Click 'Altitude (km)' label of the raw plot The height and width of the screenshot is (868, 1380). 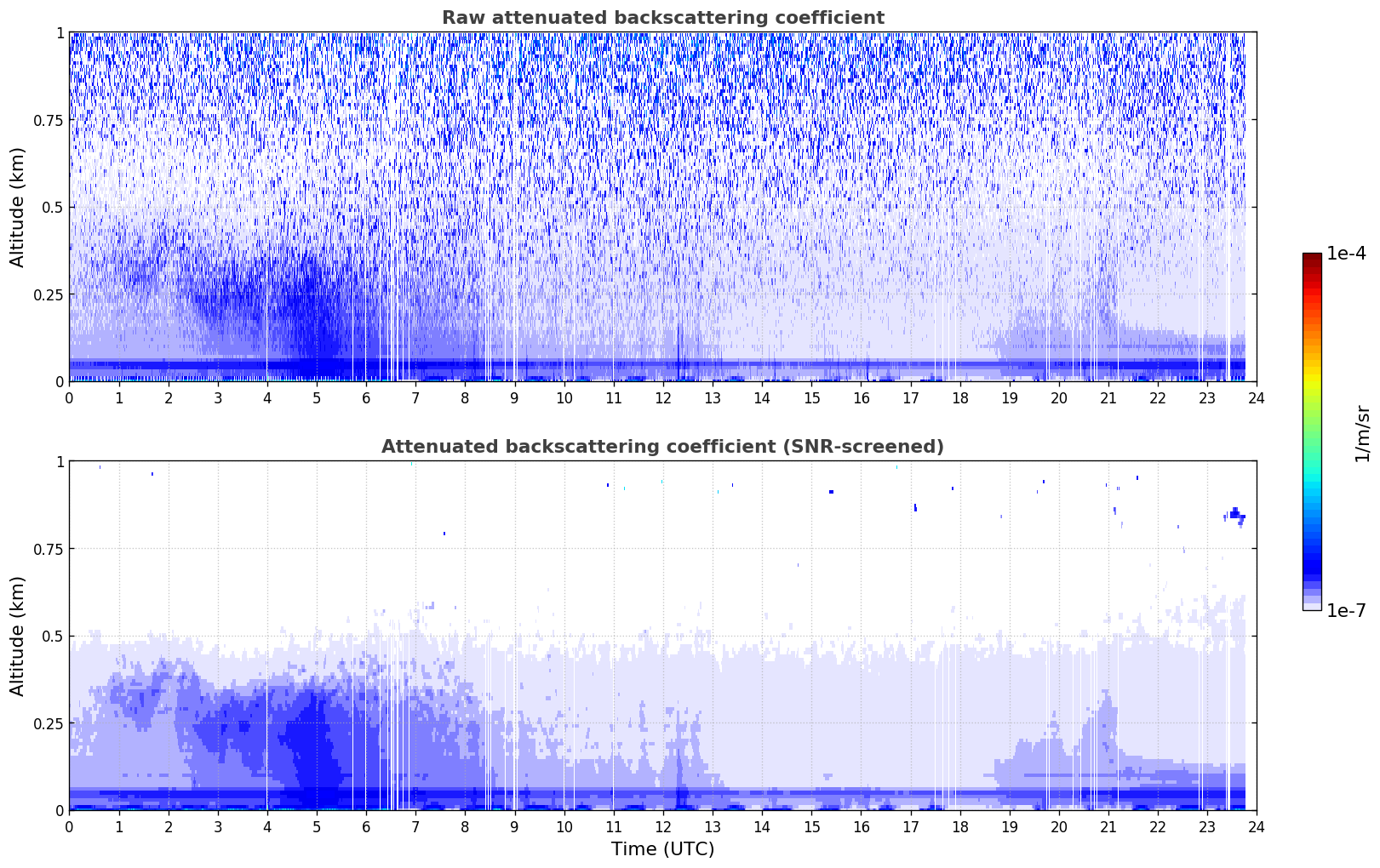pos(18,207)
